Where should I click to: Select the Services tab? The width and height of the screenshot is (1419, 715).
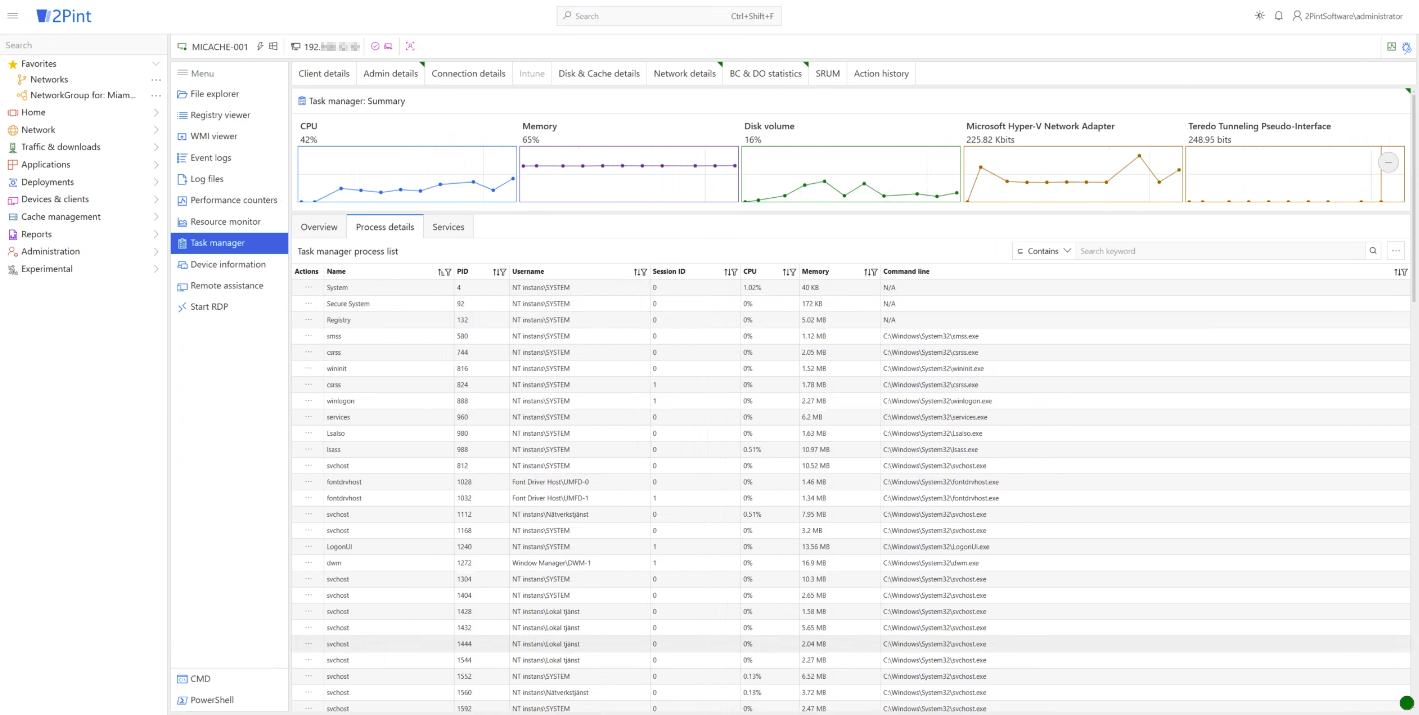tap(448, 227)
